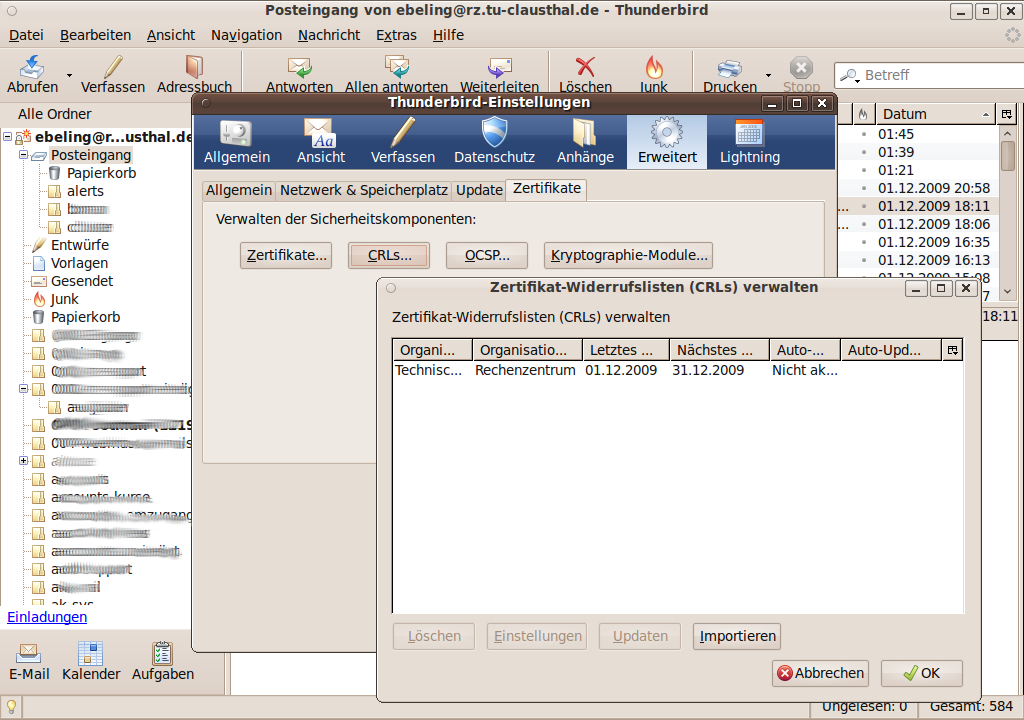Switch to Netzwerk & Speicherplatz tab

tap(364, 190)
